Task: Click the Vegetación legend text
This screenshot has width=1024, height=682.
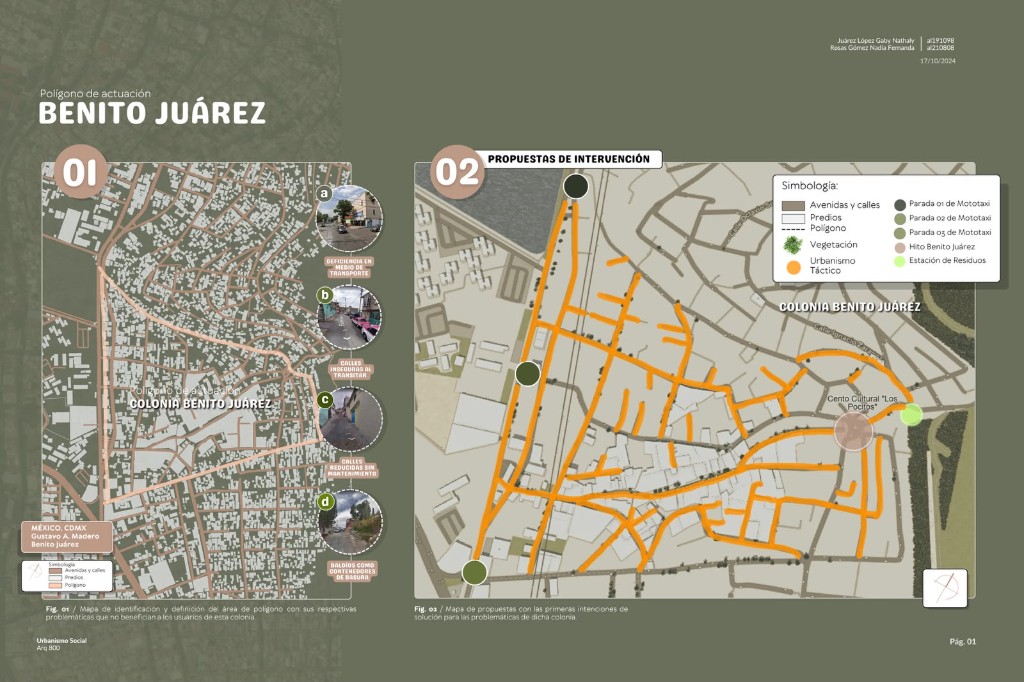Action: [833, 245]
